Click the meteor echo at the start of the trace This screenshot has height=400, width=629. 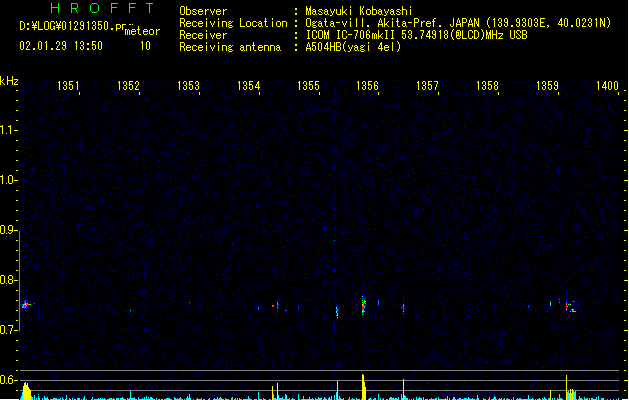tap(26, 305)
